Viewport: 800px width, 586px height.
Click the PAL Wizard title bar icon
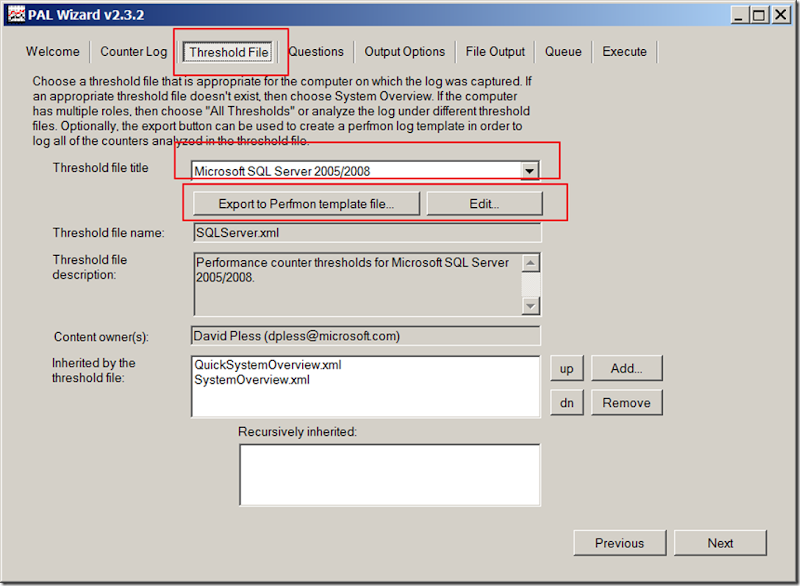[x=16, y=14]
